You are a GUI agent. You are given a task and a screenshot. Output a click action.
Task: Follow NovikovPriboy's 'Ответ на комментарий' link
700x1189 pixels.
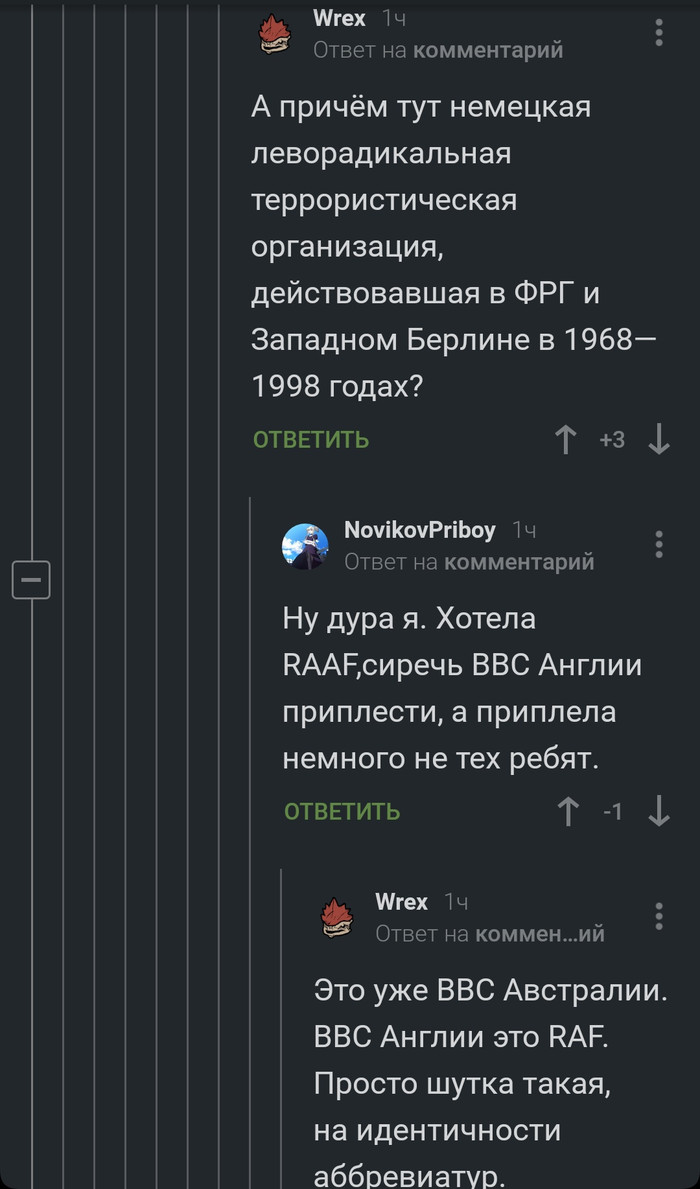coord(469,562)
